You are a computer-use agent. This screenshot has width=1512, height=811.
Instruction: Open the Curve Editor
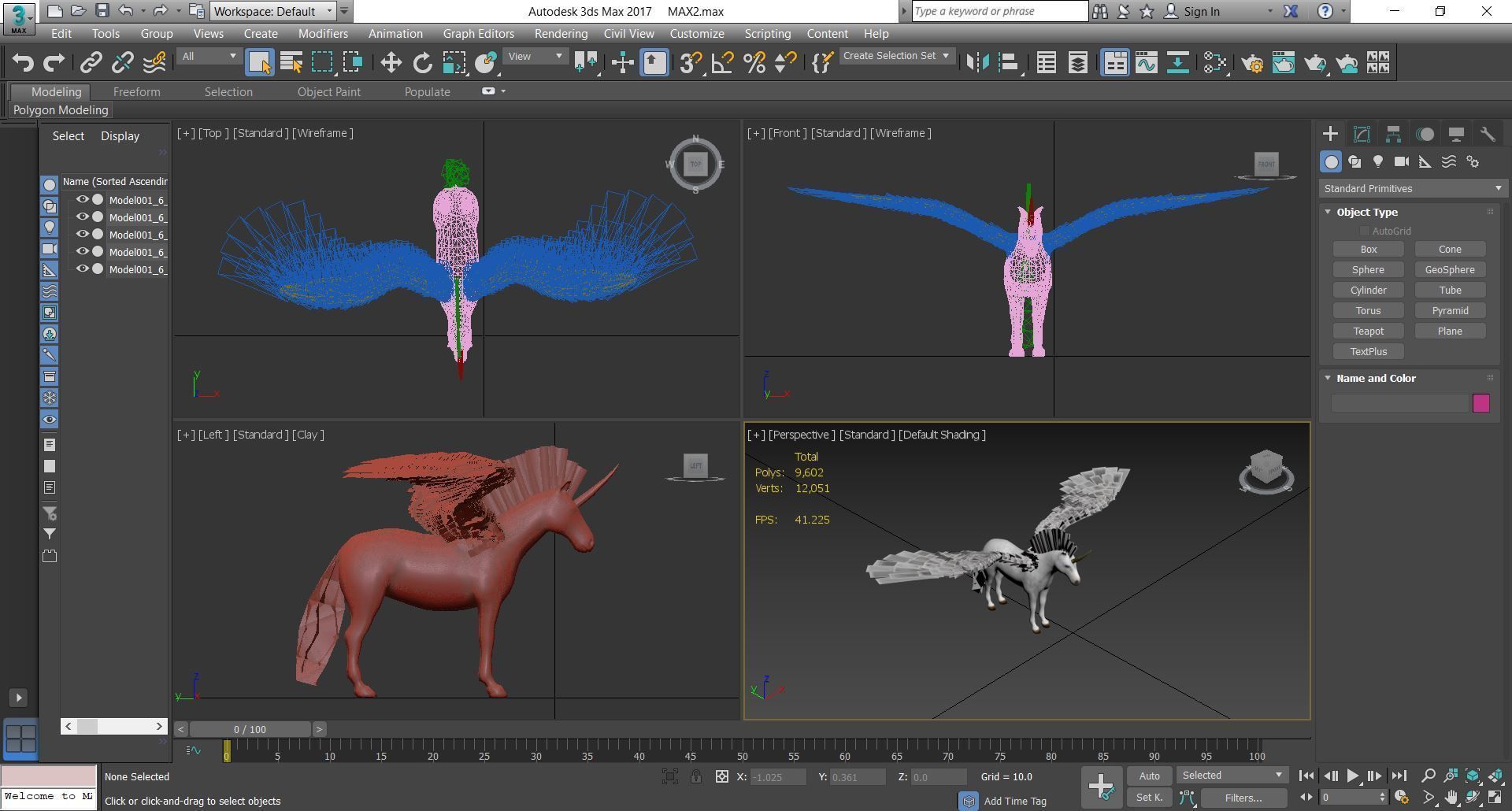1147,63
